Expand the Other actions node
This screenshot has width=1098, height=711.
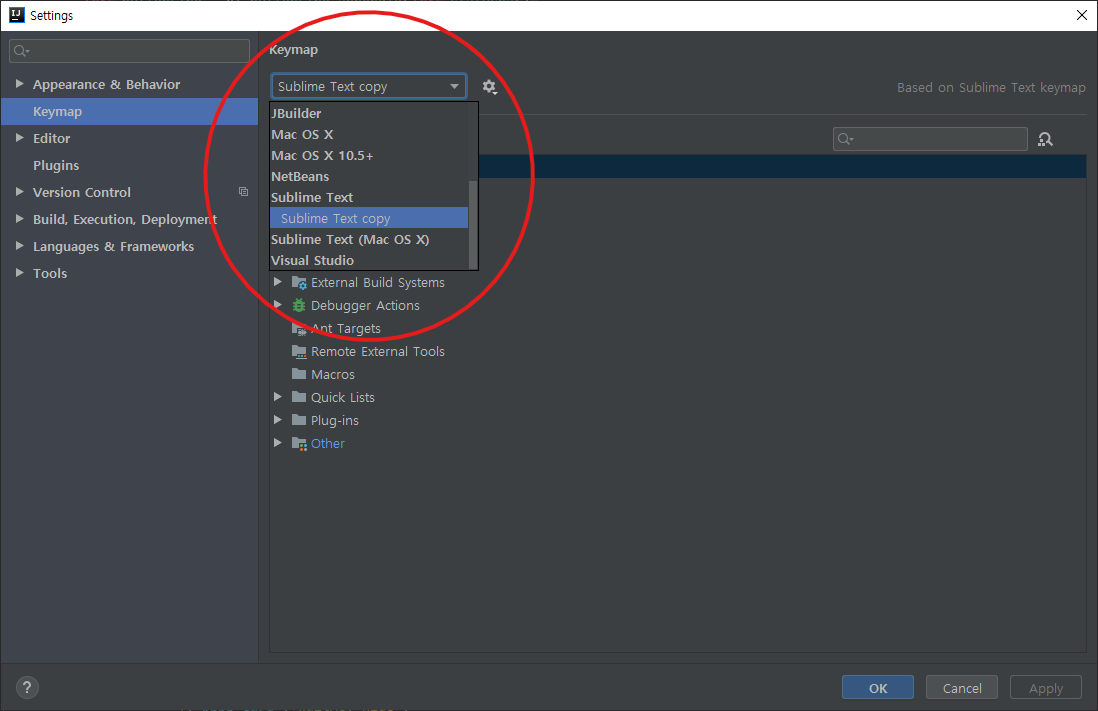[x=278, y=443]
